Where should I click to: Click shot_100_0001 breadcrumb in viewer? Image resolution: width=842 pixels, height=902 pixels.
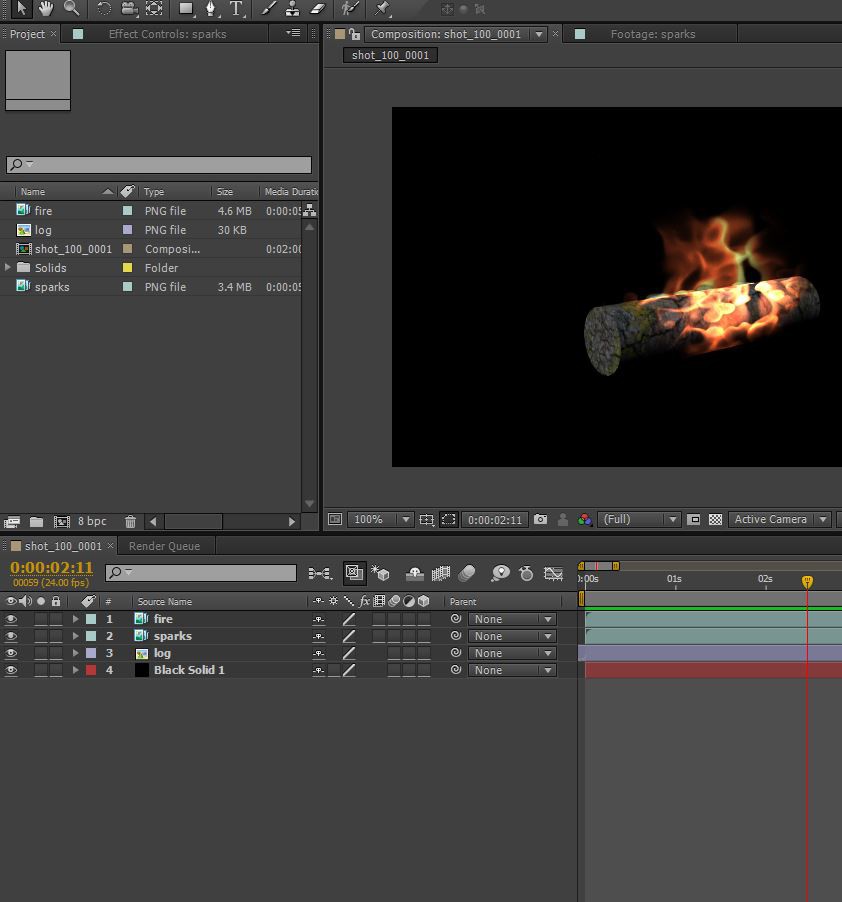click(x=390, y=55)
